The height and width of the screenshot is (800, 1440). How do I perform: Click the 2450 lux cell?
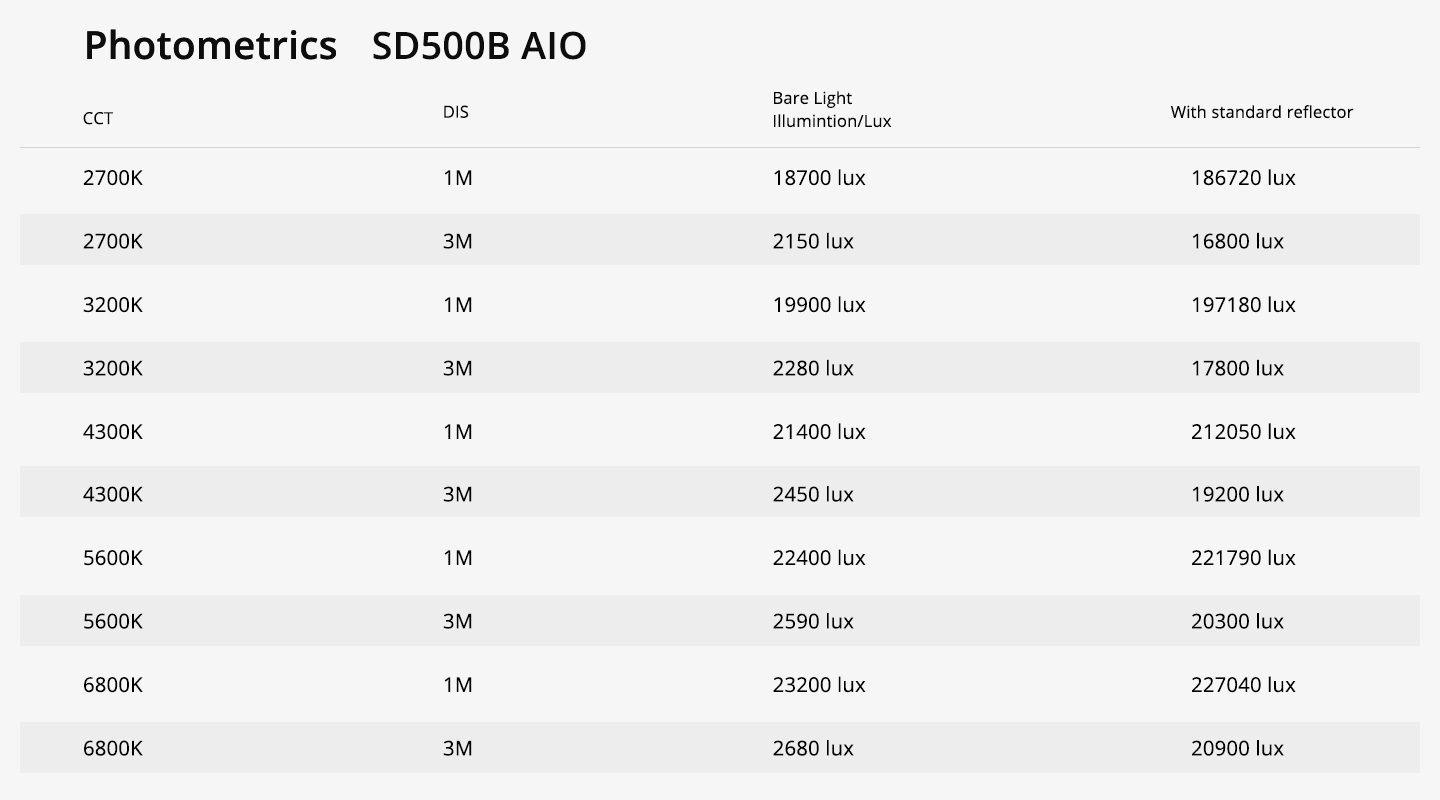[x=813, y=494]
